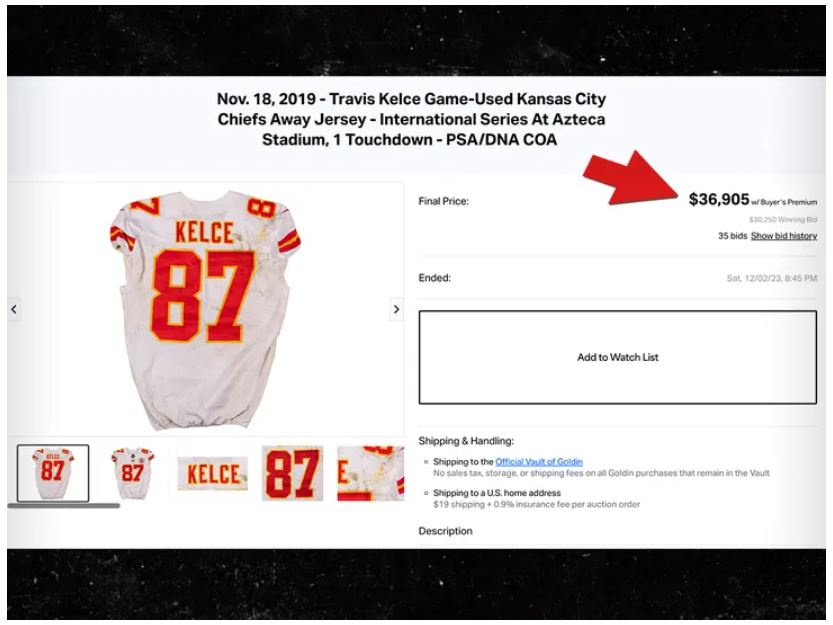833x625 pixels.
Task: Open the 87 number close-up thumbnail
Action: pos(292,473)
